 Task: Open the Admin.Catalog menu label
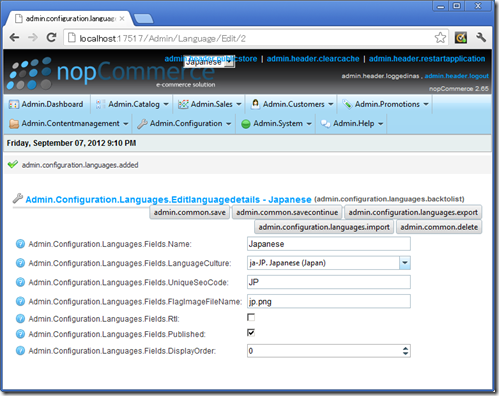point(134,104)
